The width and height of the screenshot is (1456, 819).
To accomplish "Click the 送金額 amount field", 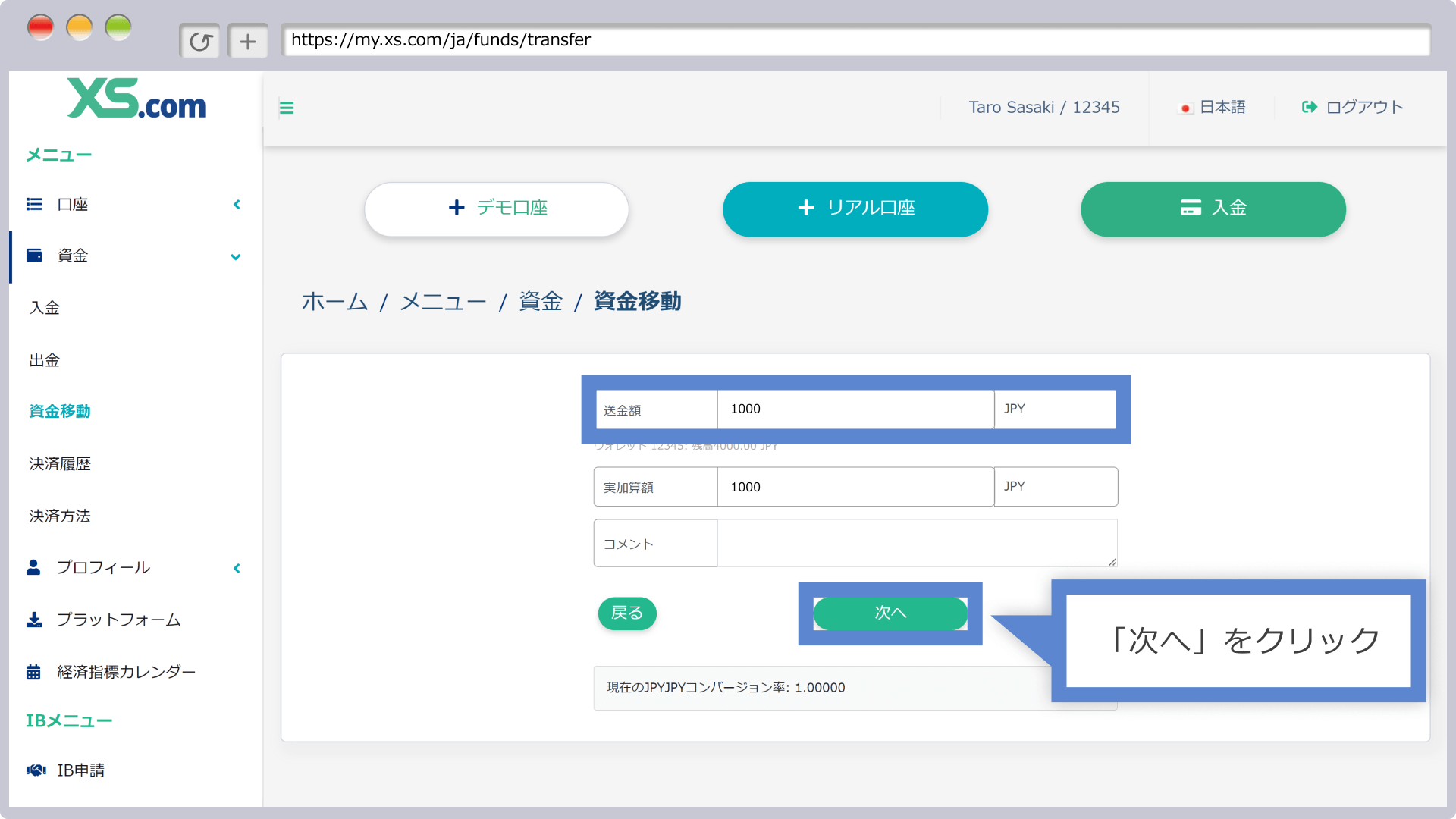I will 855,409.
